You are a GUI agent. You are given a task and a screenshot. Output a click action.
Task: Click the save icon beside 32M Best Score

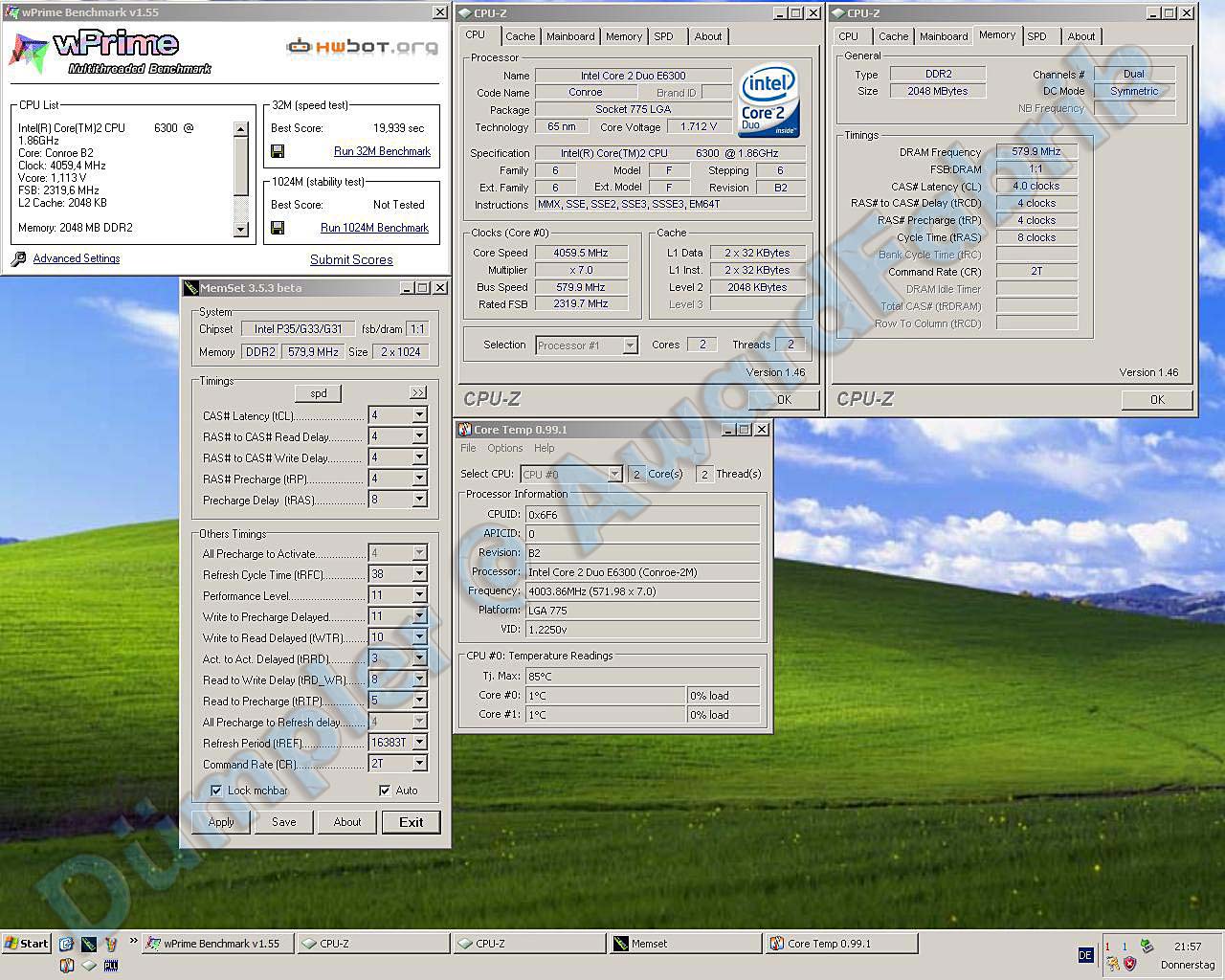(278, 151)
